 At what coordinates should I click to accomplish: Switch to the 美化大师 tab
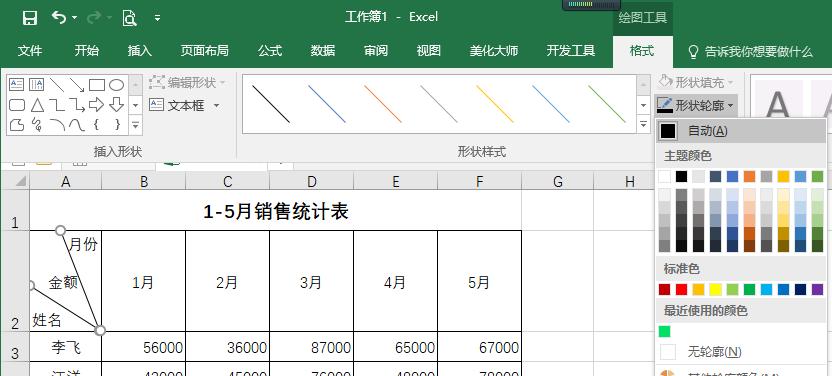[x=494, y=51]
